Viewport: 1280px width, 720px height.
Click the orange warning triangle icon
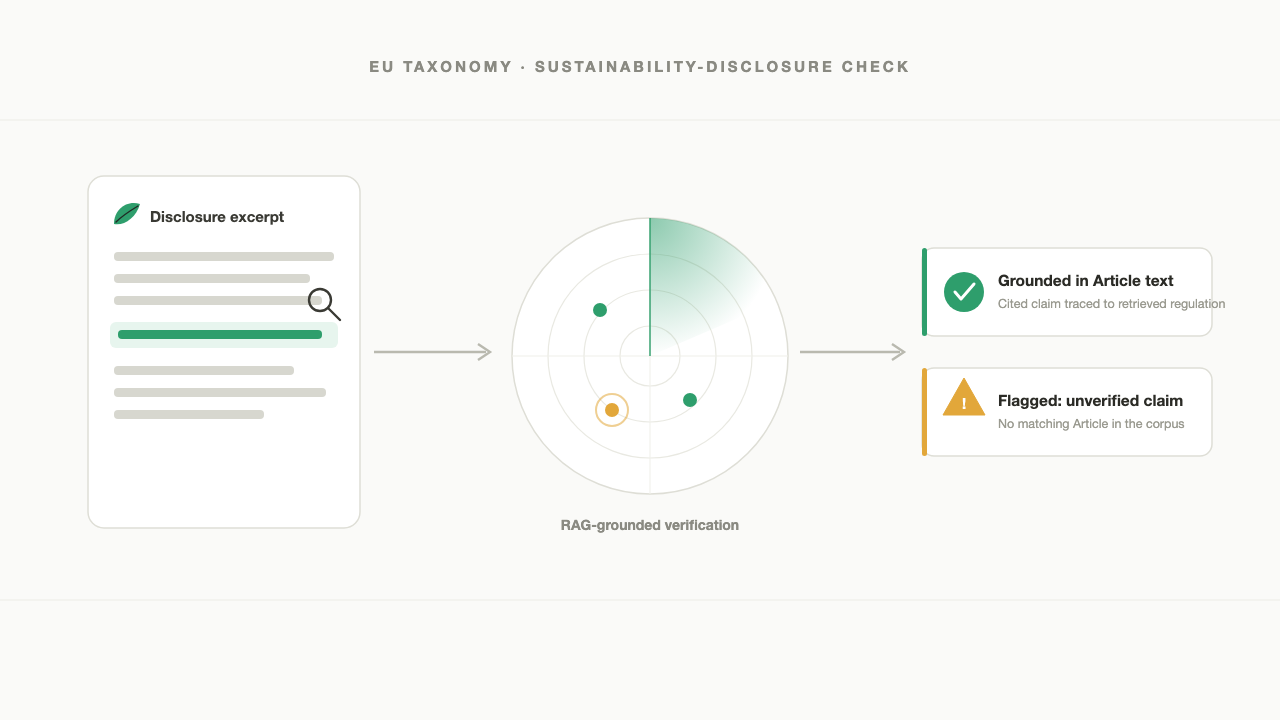(964, 398)
